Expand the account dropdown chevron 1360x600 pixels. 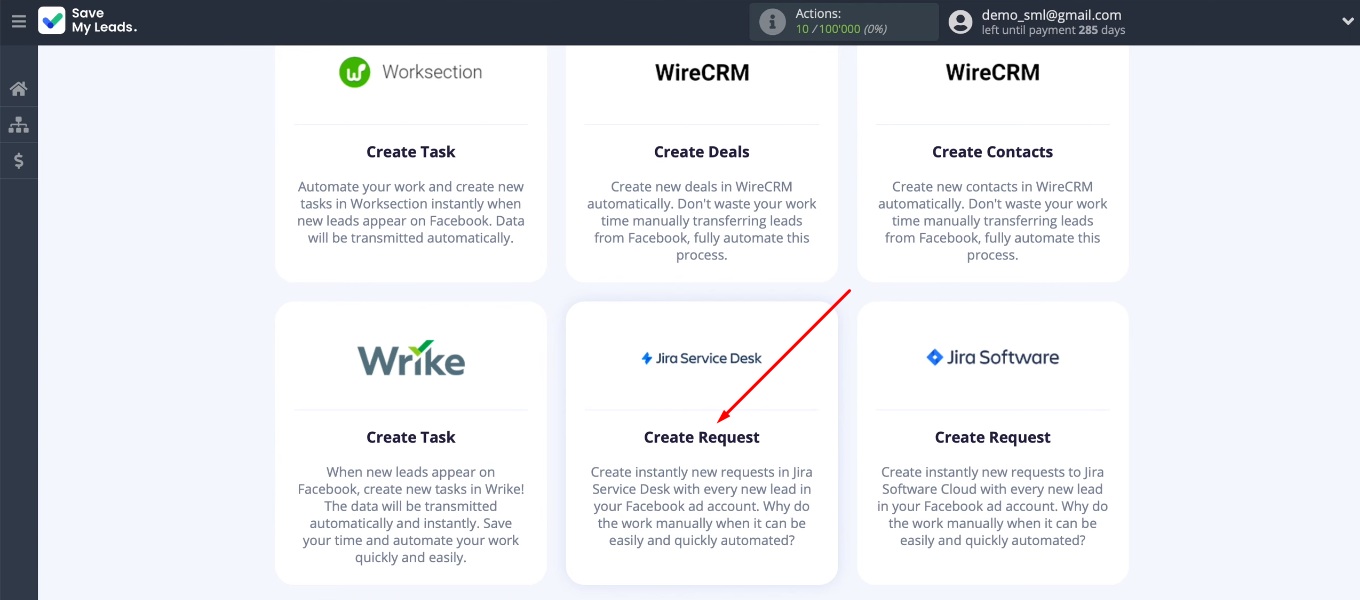tap(1347, 21)
